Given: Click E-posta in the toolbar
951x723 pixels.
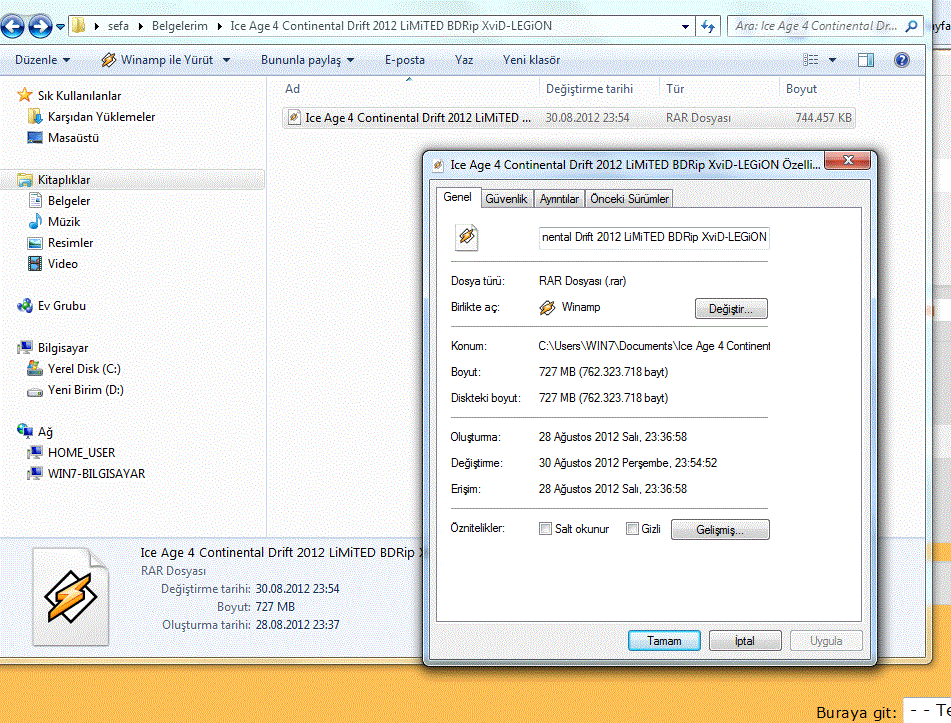Looking at the screenshot, I should point(405,60).
